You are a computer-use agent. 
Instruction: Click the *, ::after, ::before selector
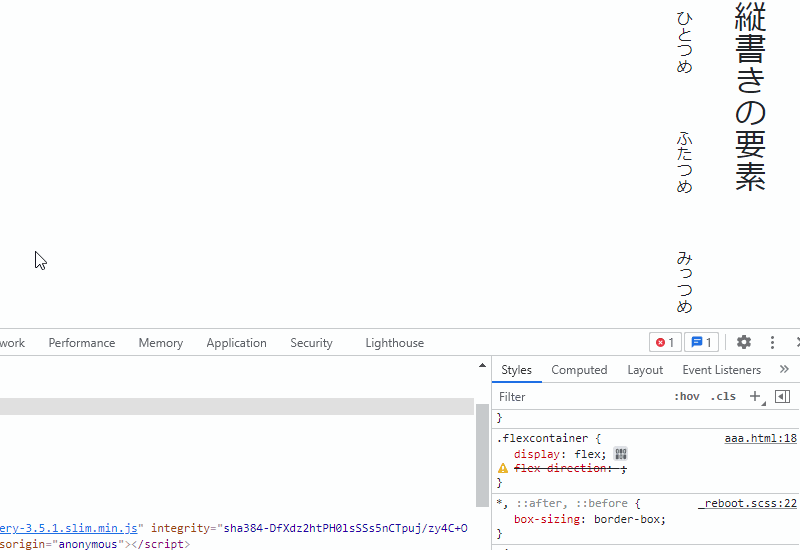pyautogui.click(x=563, y=504)
